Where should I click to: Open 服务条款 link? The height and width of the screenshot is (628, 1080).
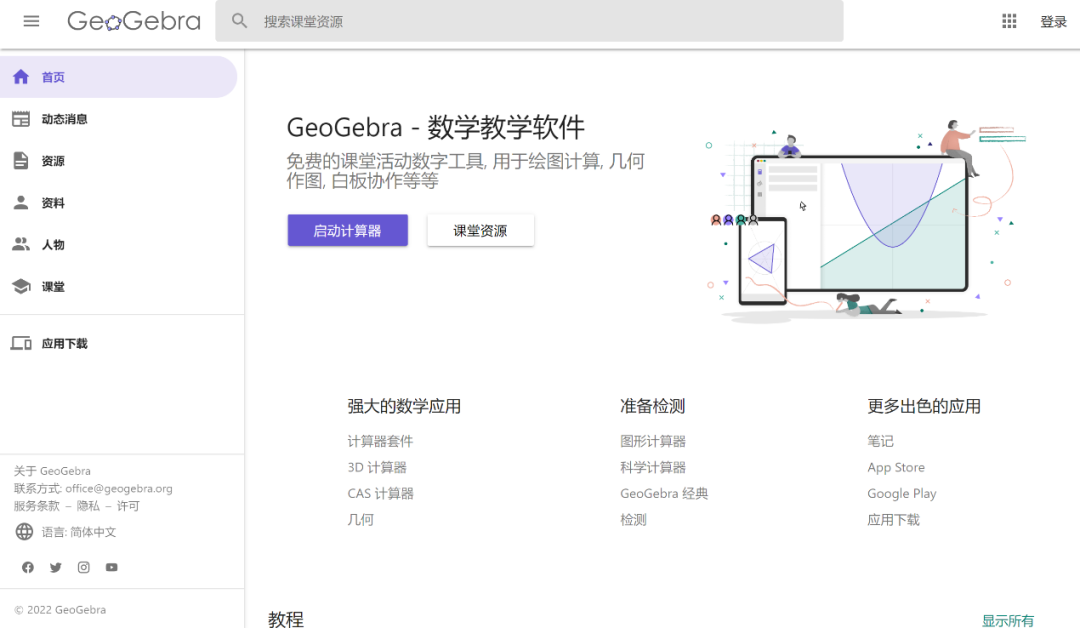[x=37, y=506]
